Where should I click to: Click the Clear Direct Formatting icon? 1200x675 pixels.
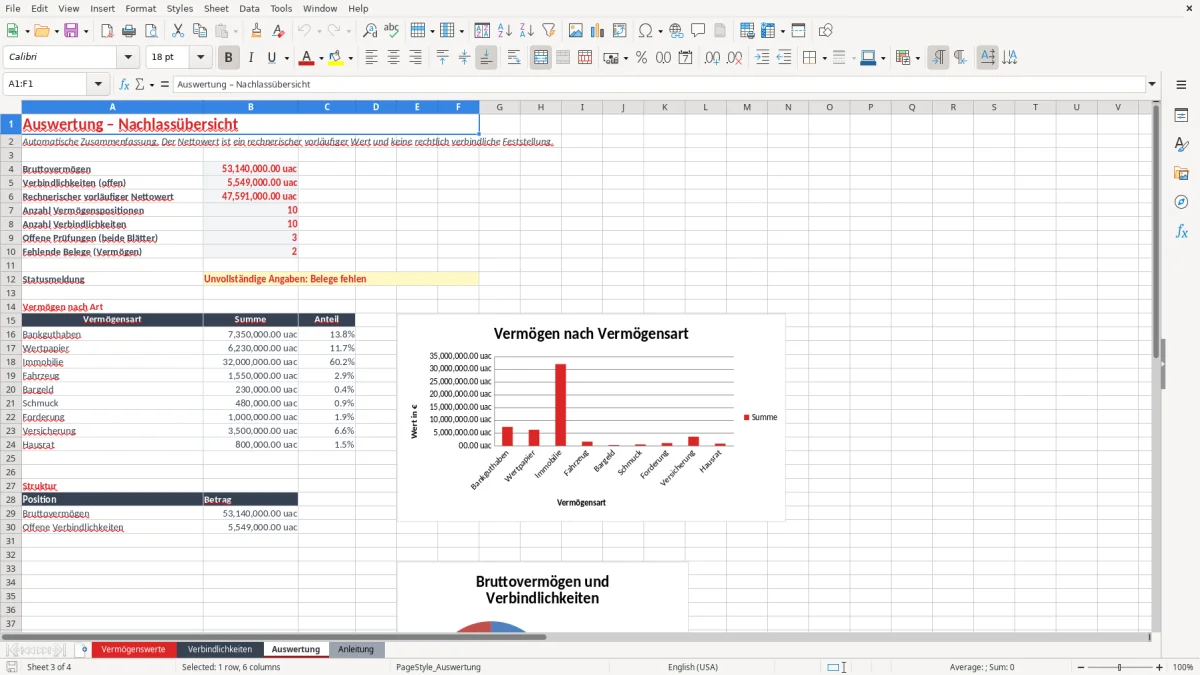pyautogui.click(x=279, y=31)
